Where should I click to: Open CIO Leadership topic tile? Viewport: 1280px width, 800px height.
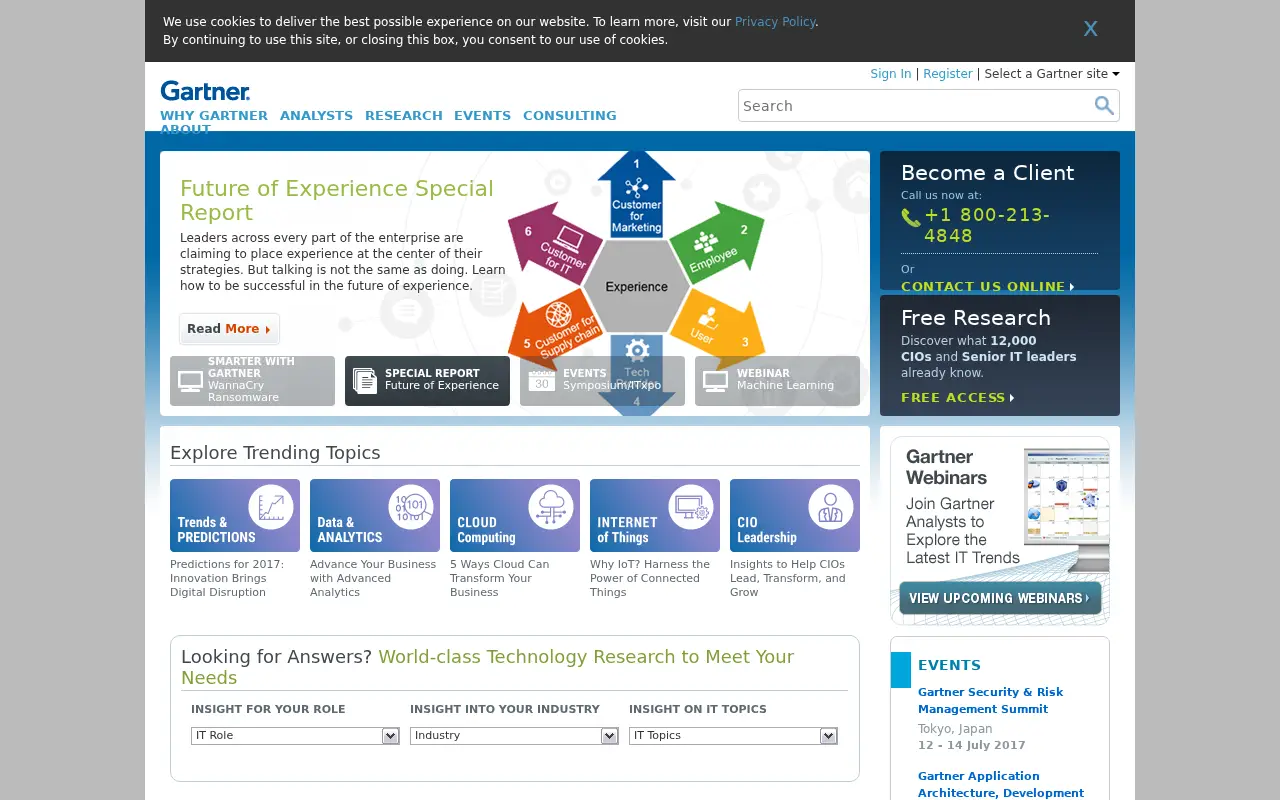(x=795, y=516)
